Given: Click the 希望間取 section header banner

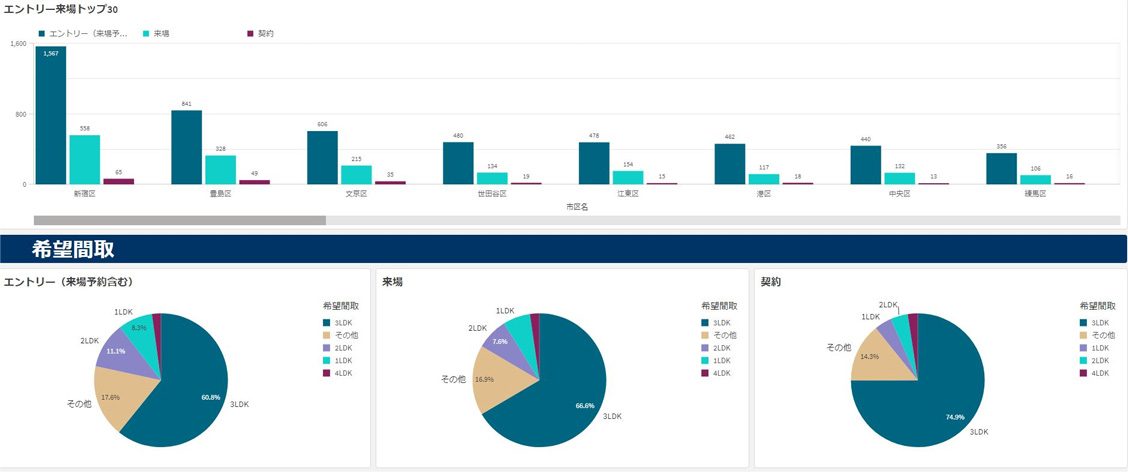Looking at the screenshot, I should [x=564, y=249].
